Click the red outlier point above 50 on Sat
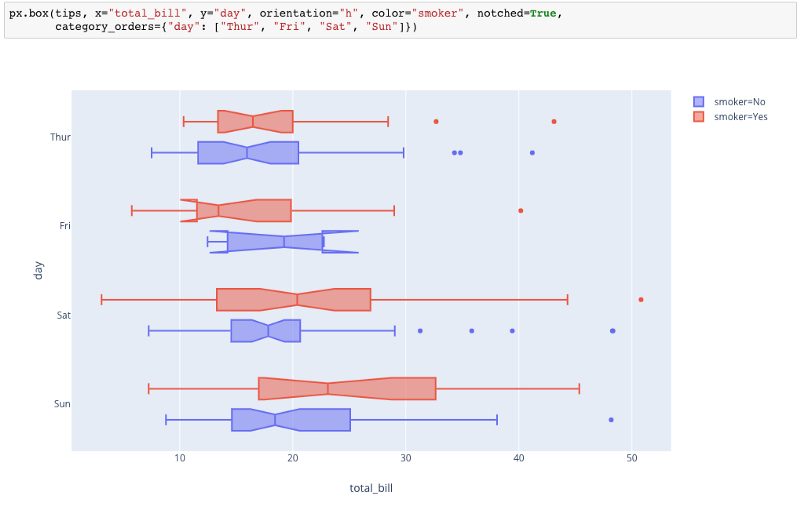 (x=641, y=299)
